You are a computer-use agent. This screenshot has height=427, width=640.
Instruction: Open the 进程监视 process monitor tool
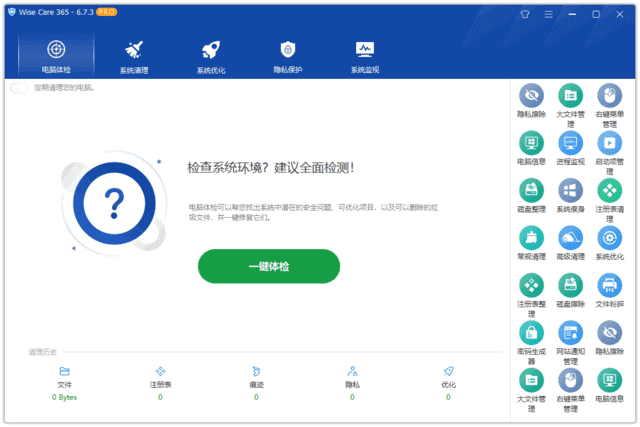pyautogui.click(x=570, y=143)
